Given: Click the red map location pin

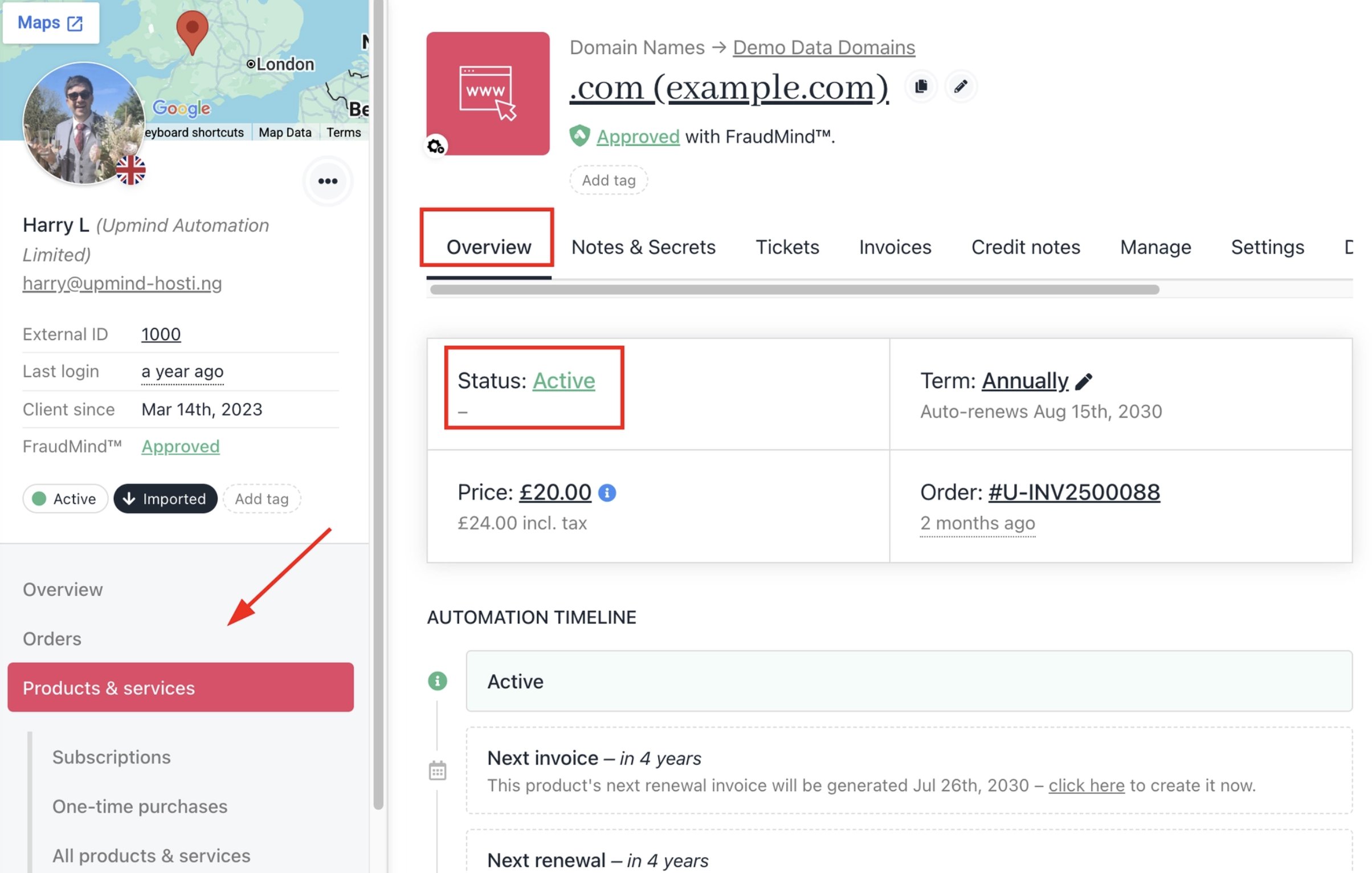Looking at the screenshot, I should pos(192,32).
